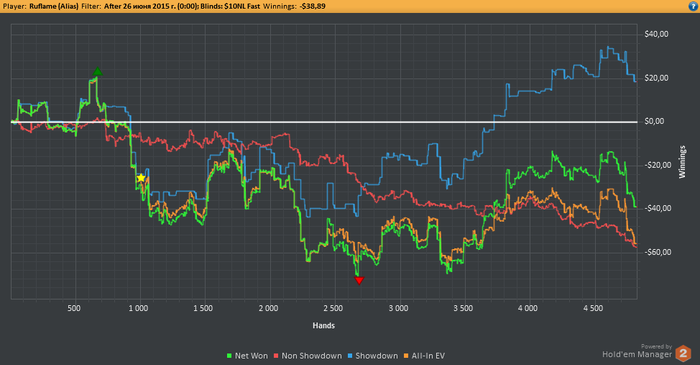
Task: Click the 4 500 hands x-axis label
Action: click(x=593, y=308)
